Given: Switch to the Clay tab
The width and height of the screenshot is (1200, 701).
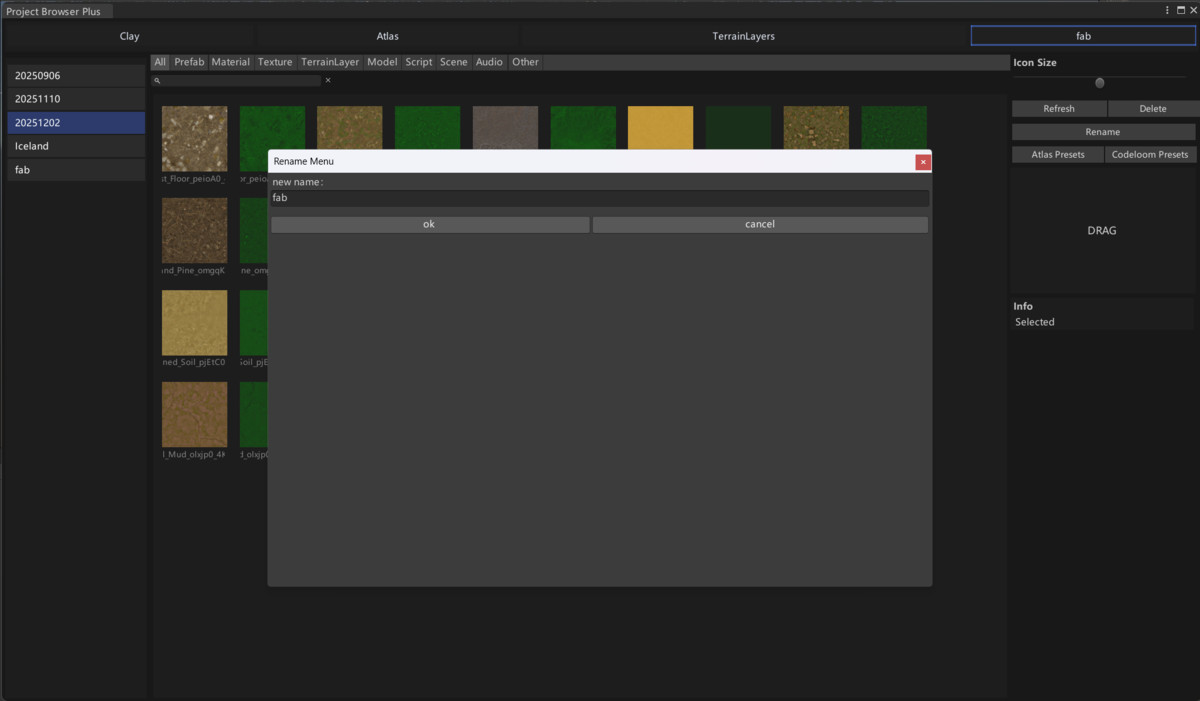Looking at the screenshot, I should tap(129, 36).
